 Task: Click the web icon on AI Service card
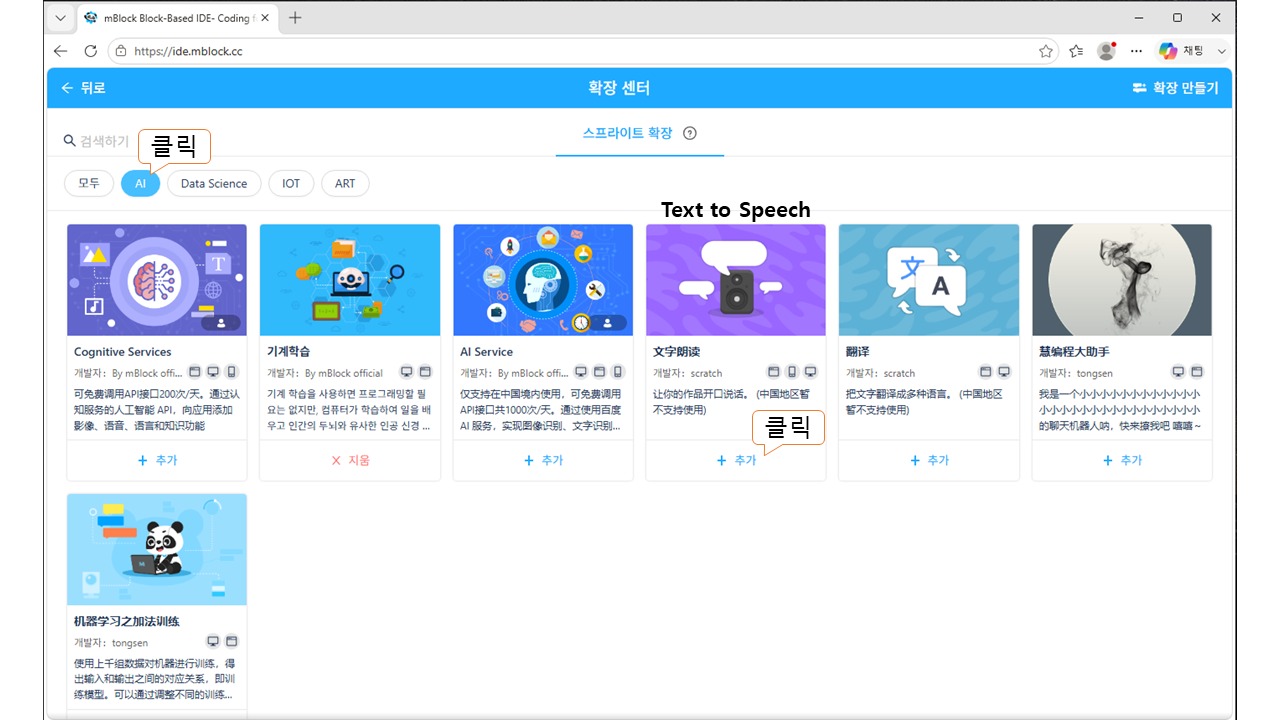[599, 372]
